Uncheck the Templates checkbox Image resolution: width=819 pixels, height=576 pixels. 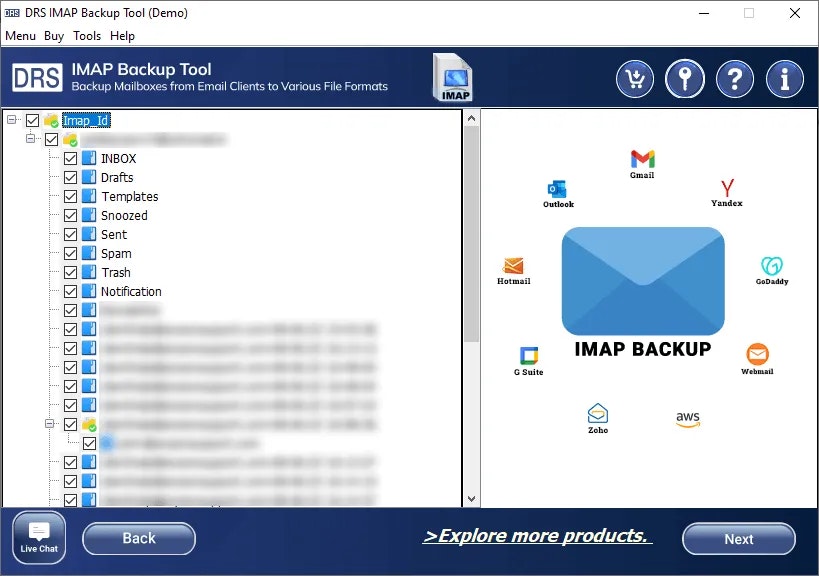click(71, 196)
